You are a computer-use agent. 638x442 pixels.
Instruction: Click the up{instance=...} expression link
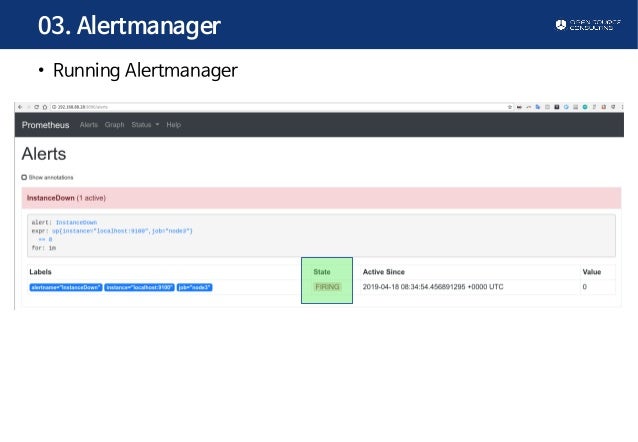122,231
